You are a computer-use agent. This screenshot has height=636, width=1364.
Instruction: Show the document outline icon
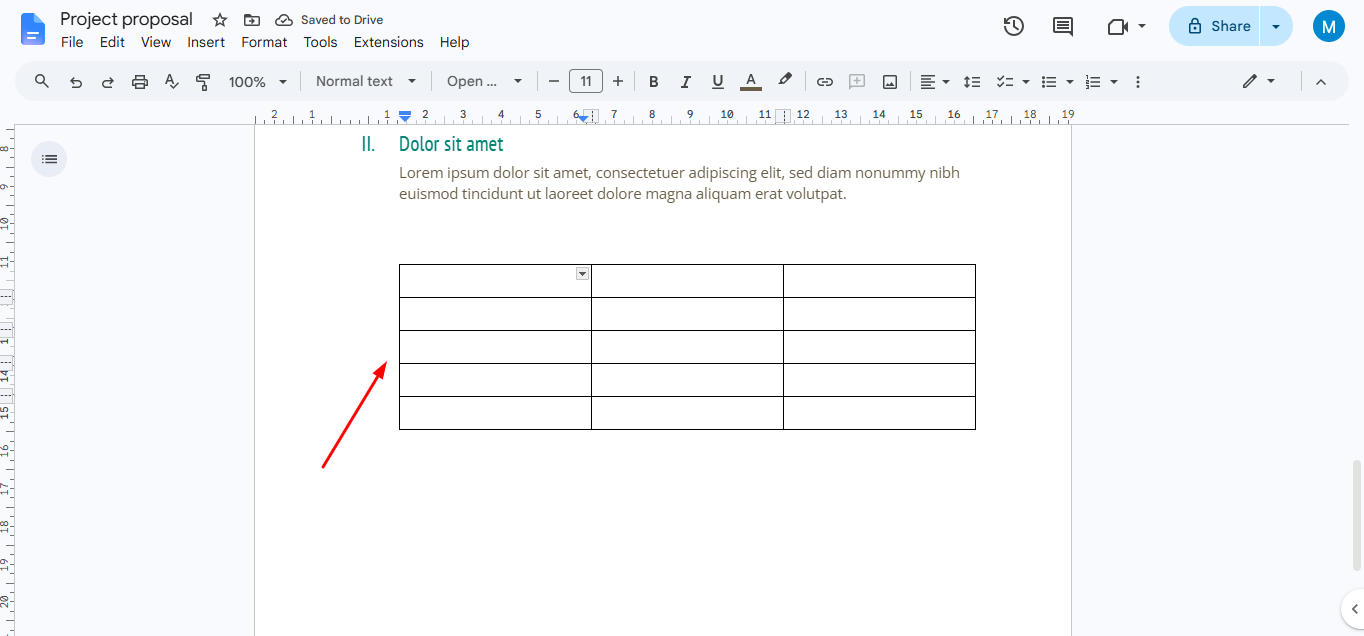coord(49,159)
